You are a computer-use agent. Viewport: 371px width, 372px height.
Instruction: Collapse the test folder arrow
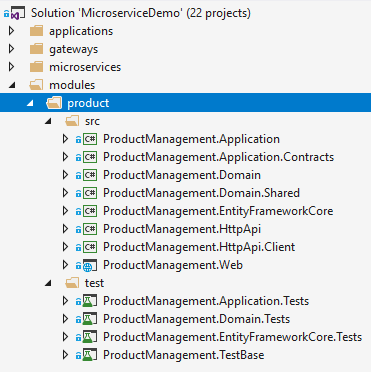[48, 284]
